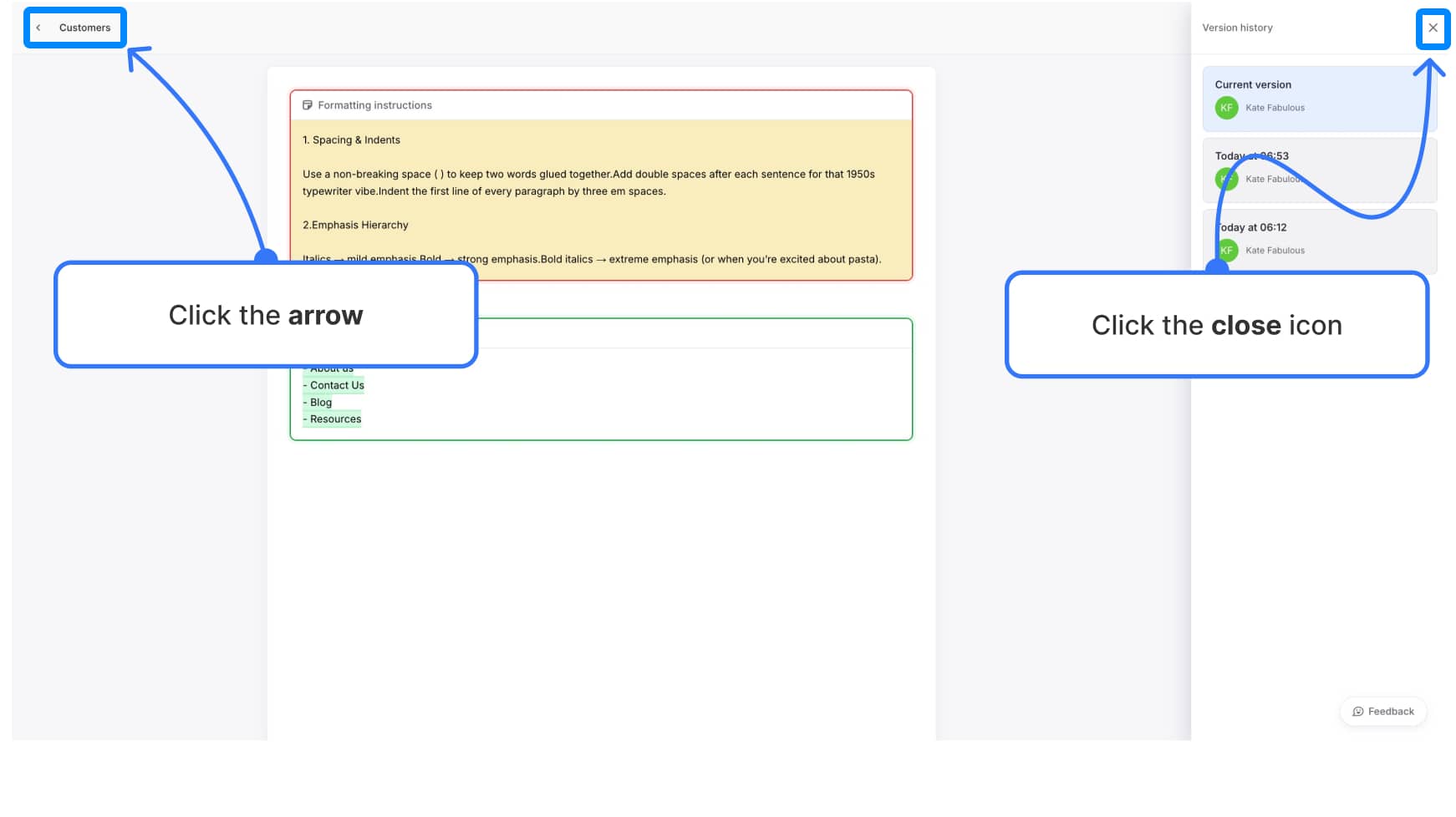Click the Version history panel title
The height and width of the screenshot is (817, 1456).
1237,28
